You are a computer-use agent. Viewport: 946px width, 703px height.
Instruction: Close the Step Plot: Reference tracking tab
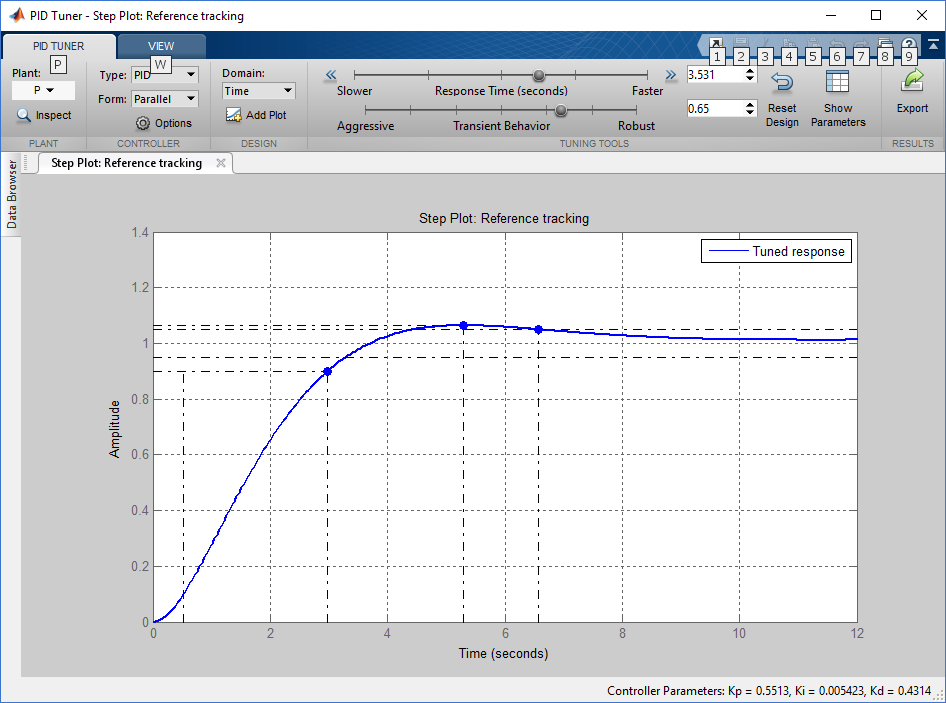click(221, 163)
